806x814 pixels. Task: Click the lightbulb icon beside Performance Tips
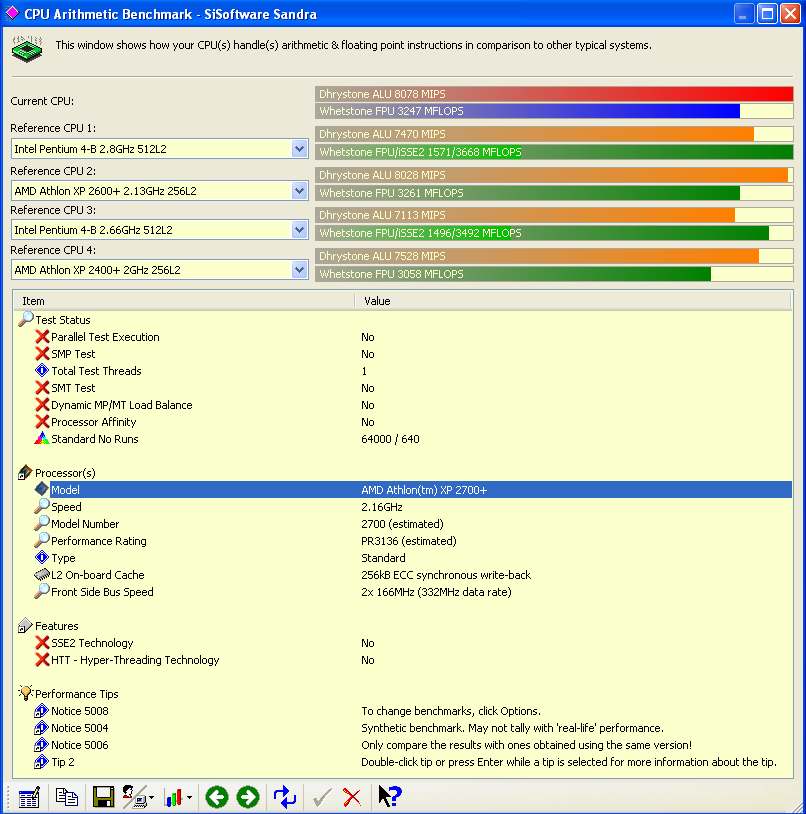click(25, 693)
